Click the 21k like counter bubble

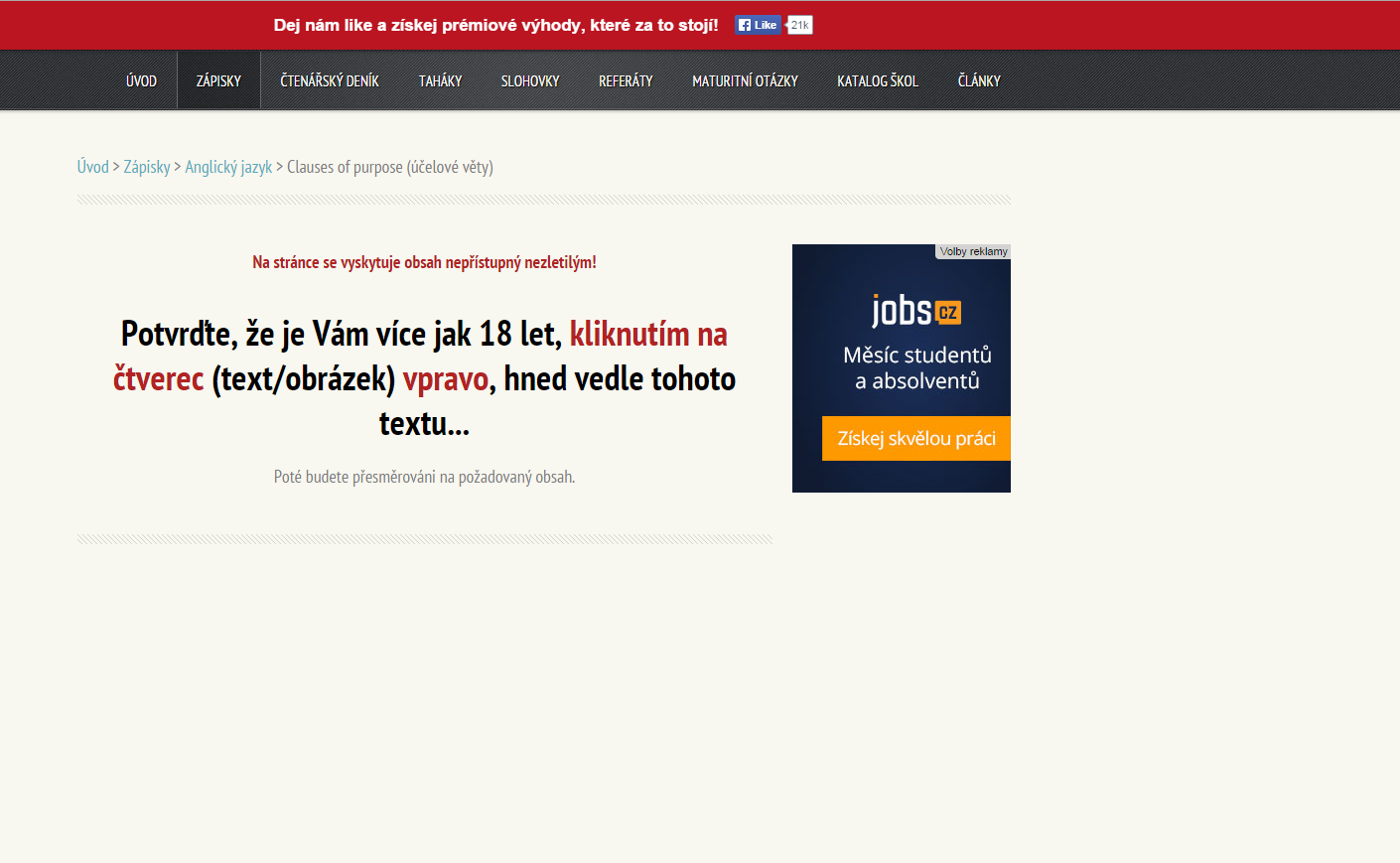click(799, 25)
